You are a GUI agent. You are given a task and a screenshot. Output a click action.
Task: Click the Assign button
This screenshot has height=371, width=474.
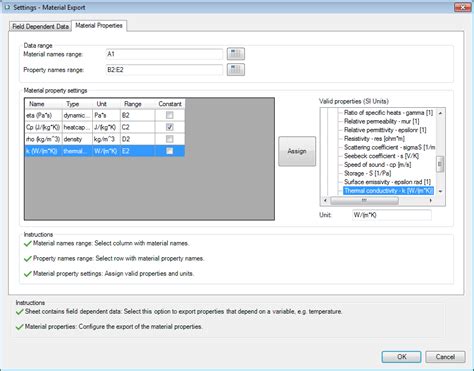coord(297,151)
